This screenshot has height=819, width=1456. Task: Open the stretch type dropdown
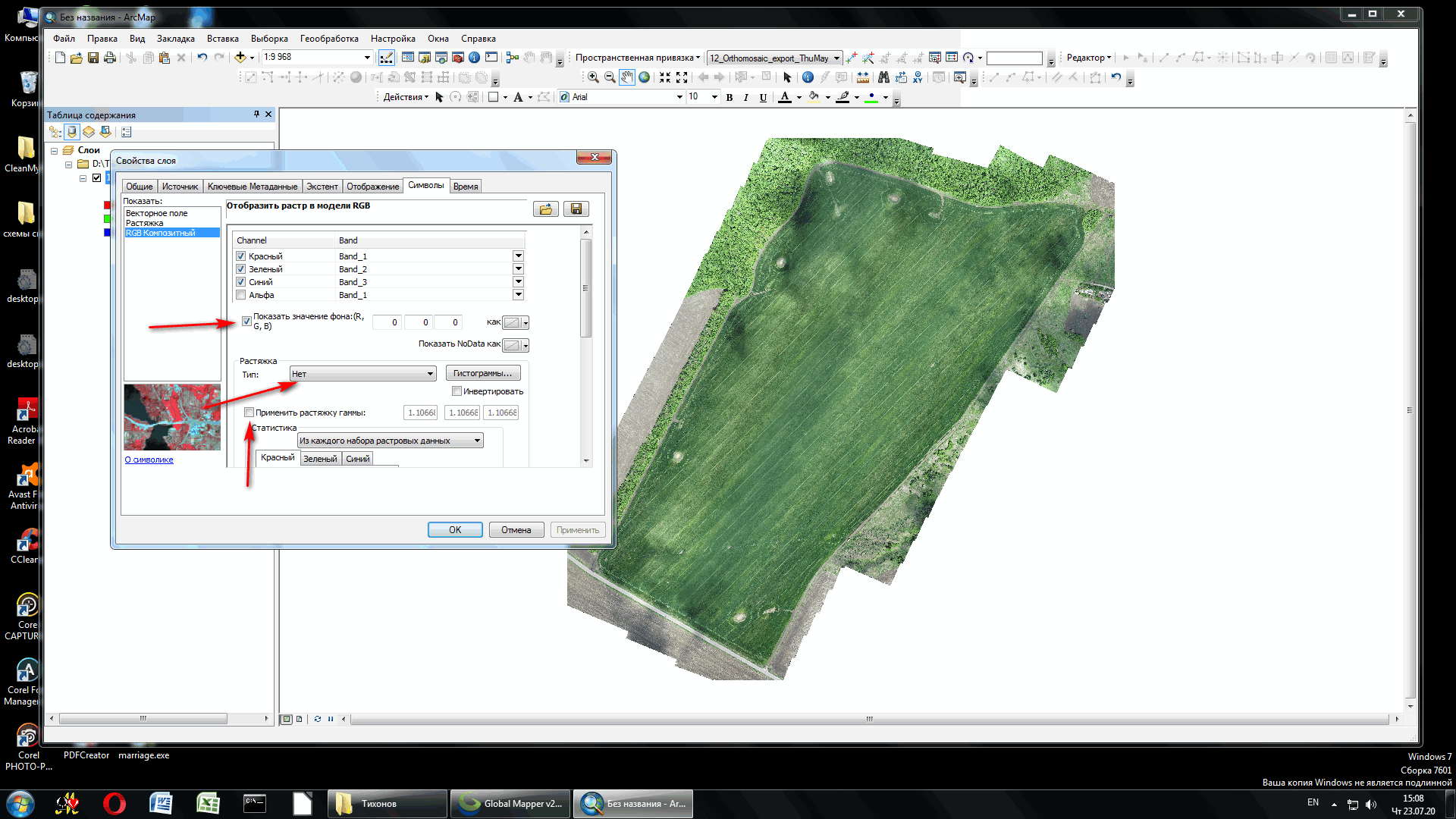click(x=430, y=374)
